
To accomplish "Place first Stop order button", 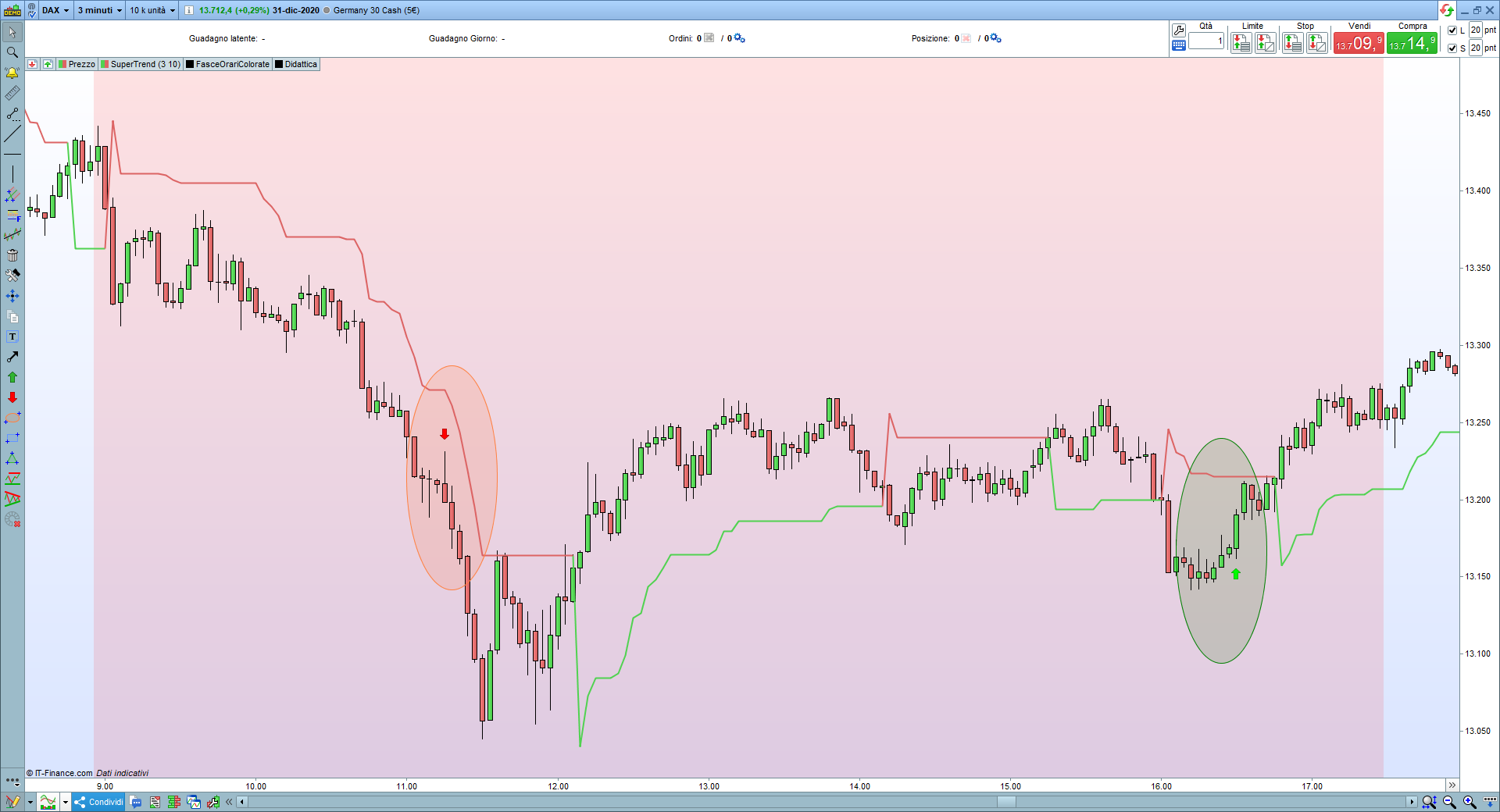I will [x=1292, y=43].
